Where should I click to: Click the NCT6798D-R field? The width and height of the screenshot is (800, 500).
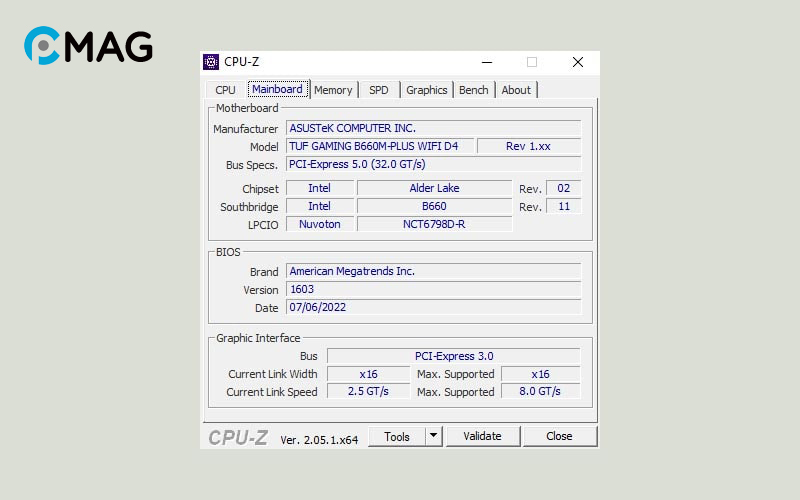(x=434, y=224)
